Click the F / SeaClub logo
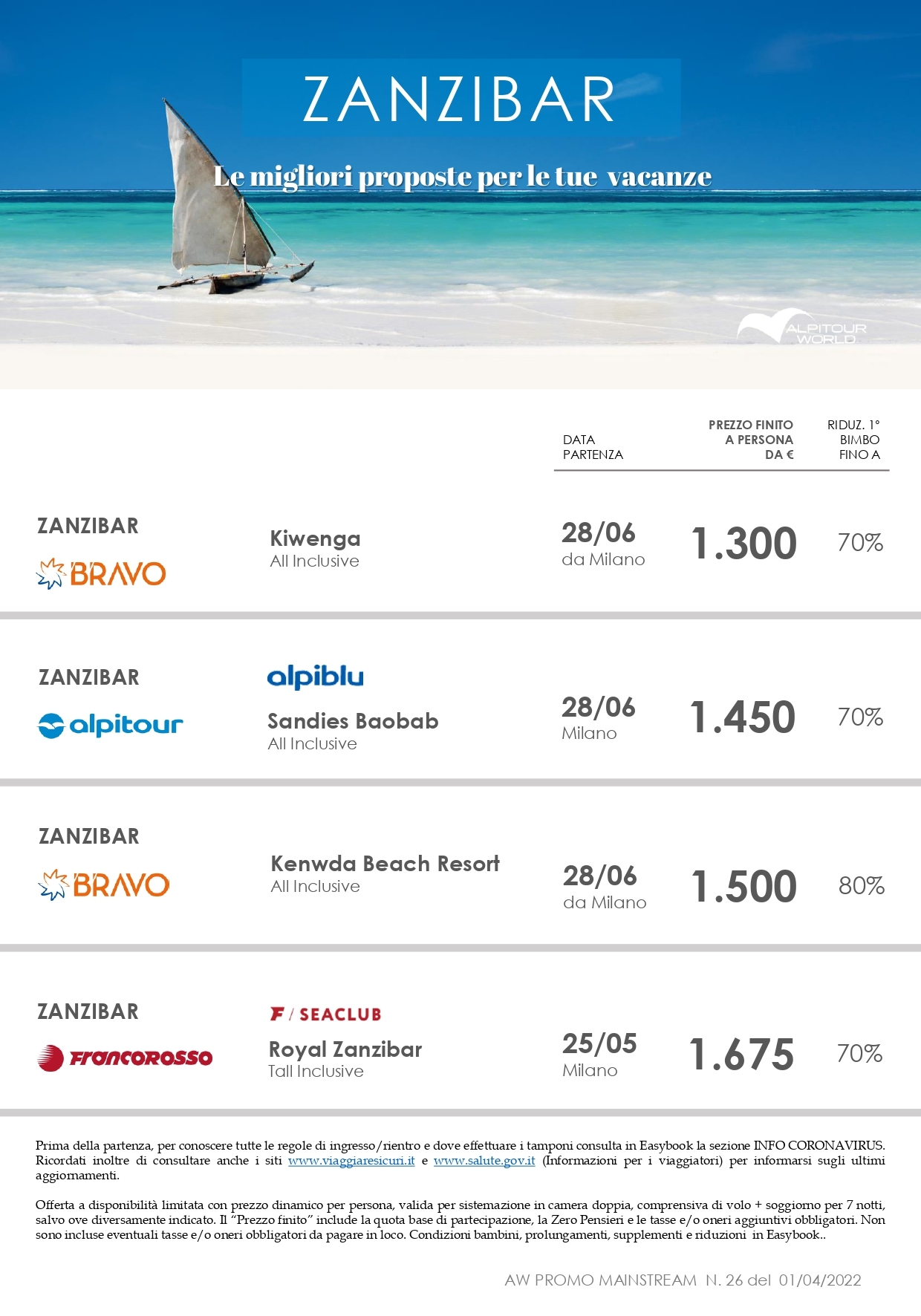 325,1014
